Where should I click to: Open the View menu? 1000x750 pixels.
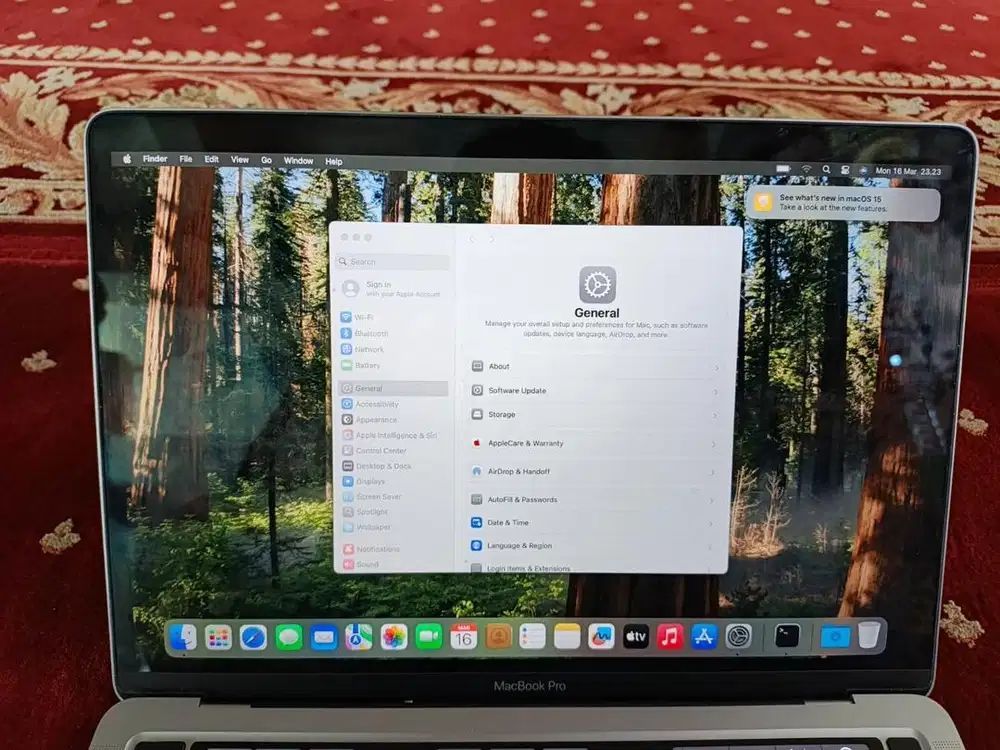[239, 159]
